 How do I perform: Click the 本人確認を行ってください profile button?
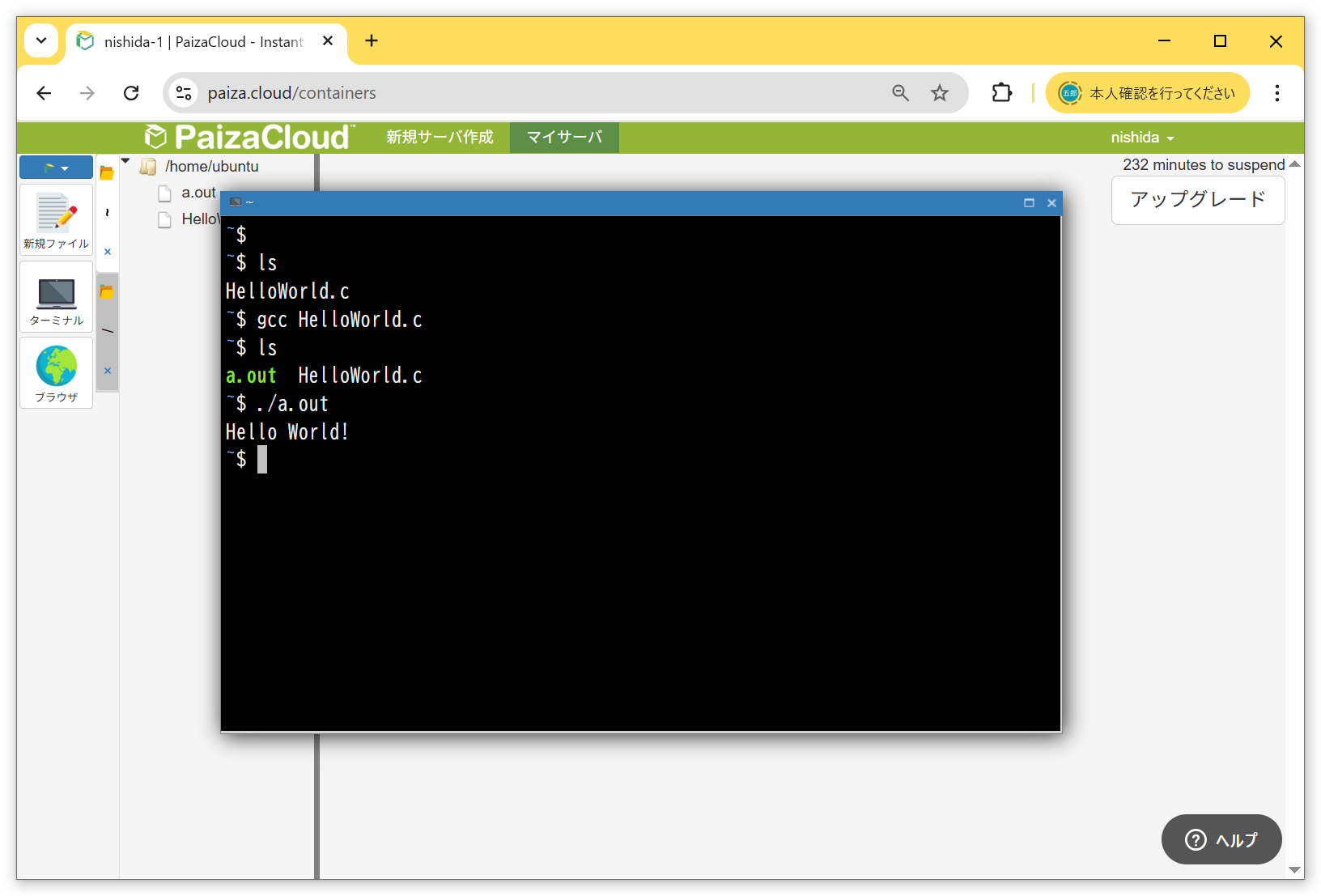(1148, 93)
